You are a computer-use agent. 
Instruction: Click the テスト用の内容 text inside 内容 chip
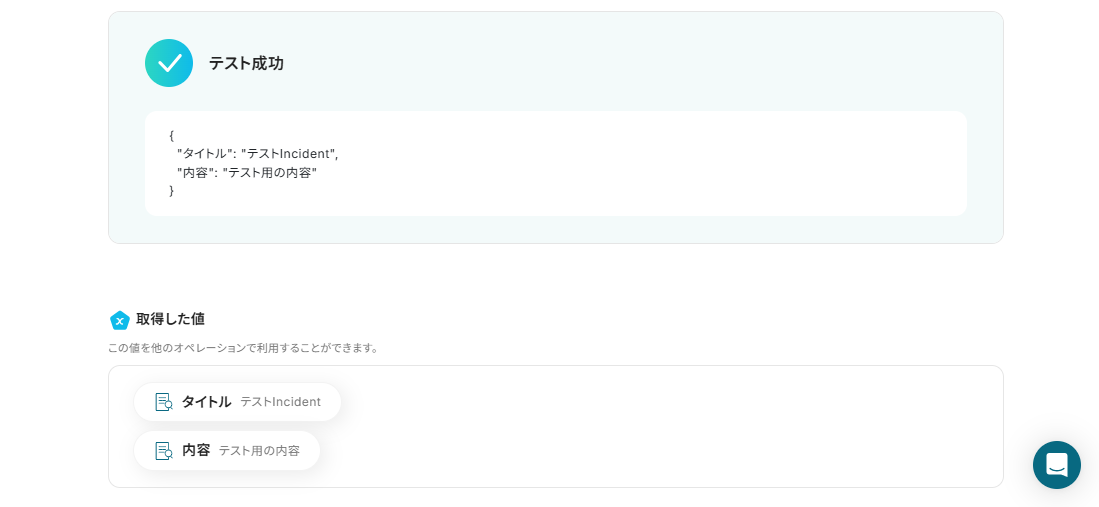(x=259, y=451)
